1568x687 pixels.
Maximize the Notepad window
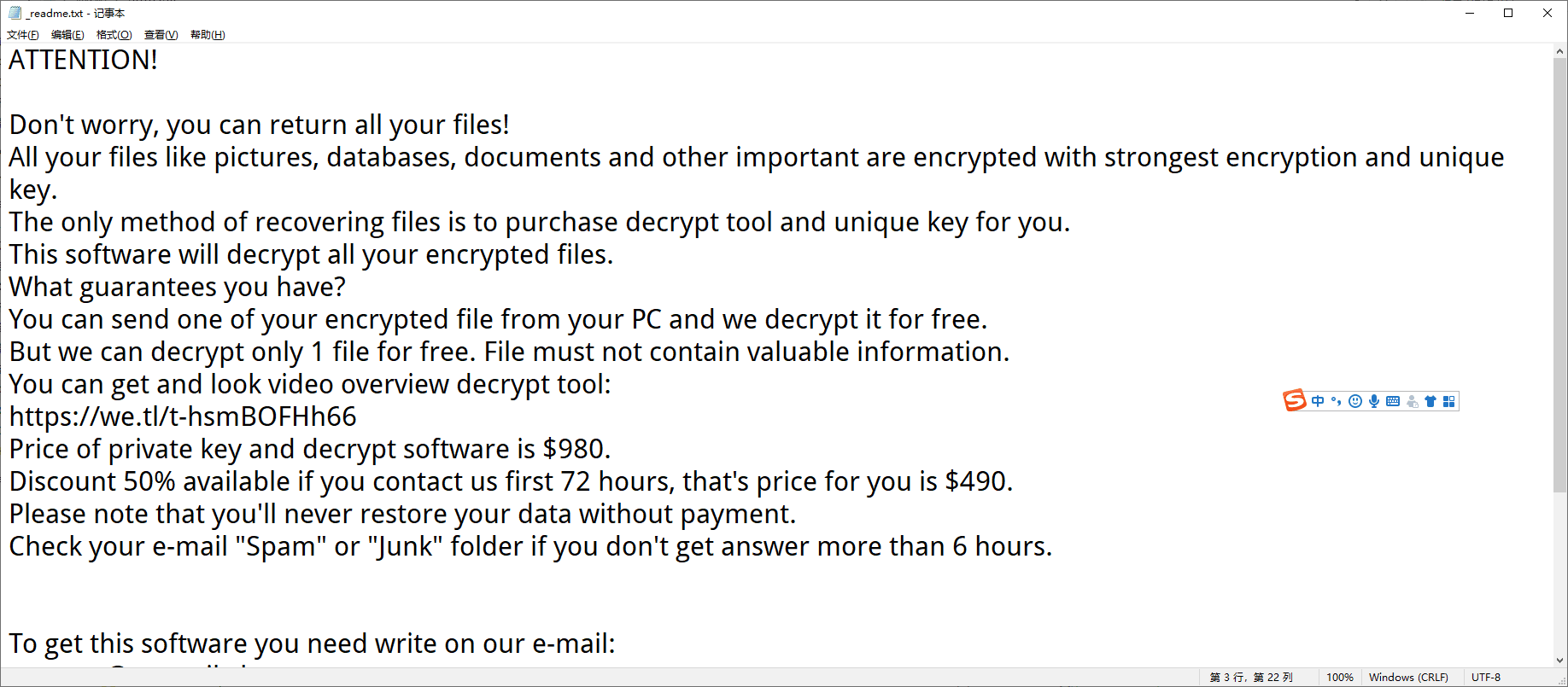1508,13
